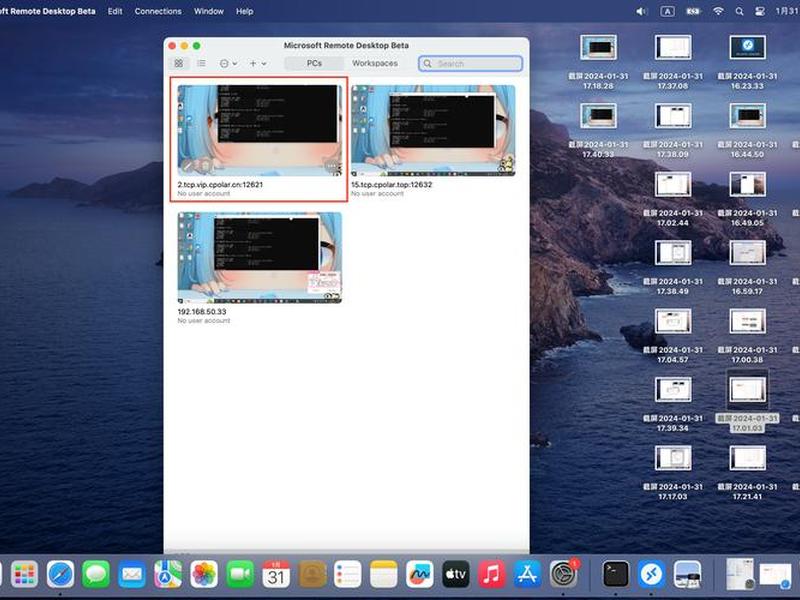Select the Workspaces tab
Viewport: 800px width, 600px height.
click(374, 63)
